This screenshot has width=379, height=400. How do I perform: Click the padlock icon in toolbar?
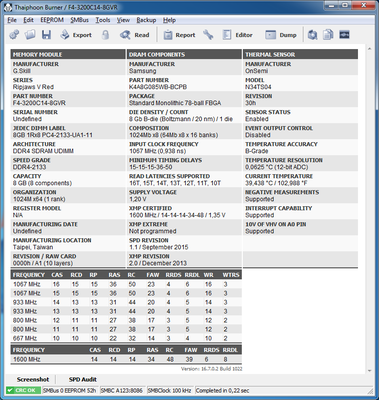105,35
